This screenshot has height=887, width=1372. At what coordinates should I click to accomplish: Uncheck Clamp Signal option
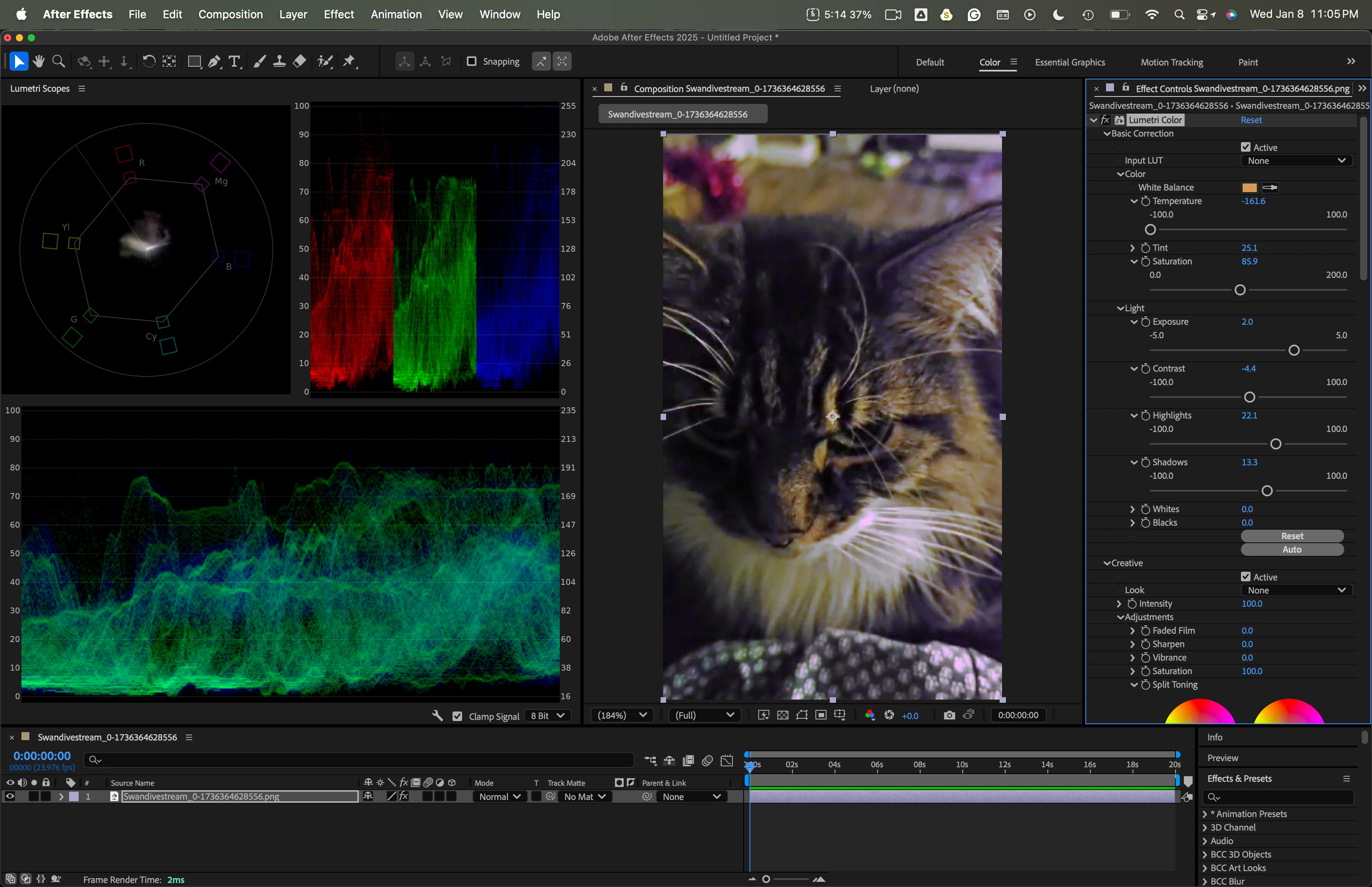click(x=457, y=717)
